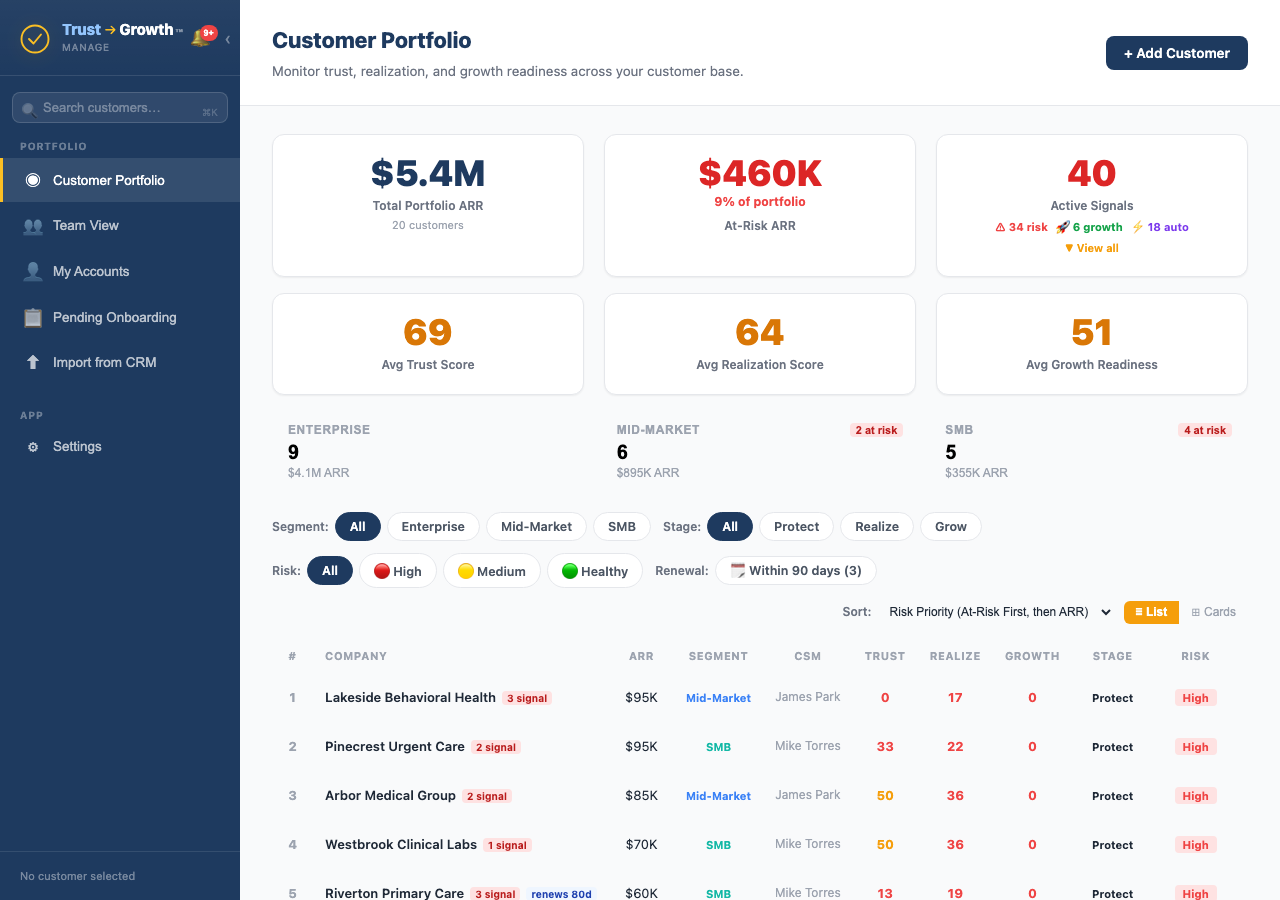
Task: Expand View all active signals
Action: pyautogui.click(x=1091, y=247)
